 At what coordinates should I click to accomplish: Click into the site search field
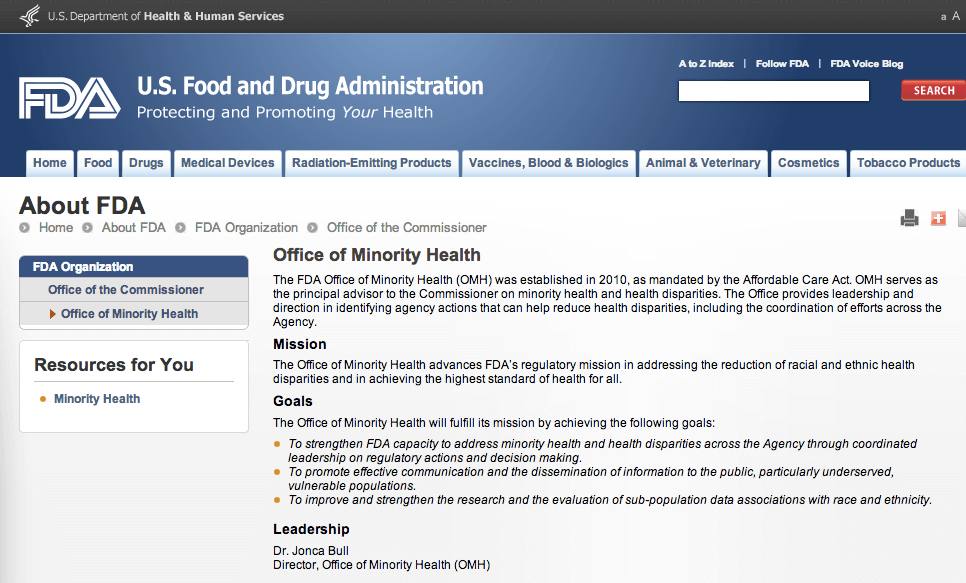click(774, 91)
